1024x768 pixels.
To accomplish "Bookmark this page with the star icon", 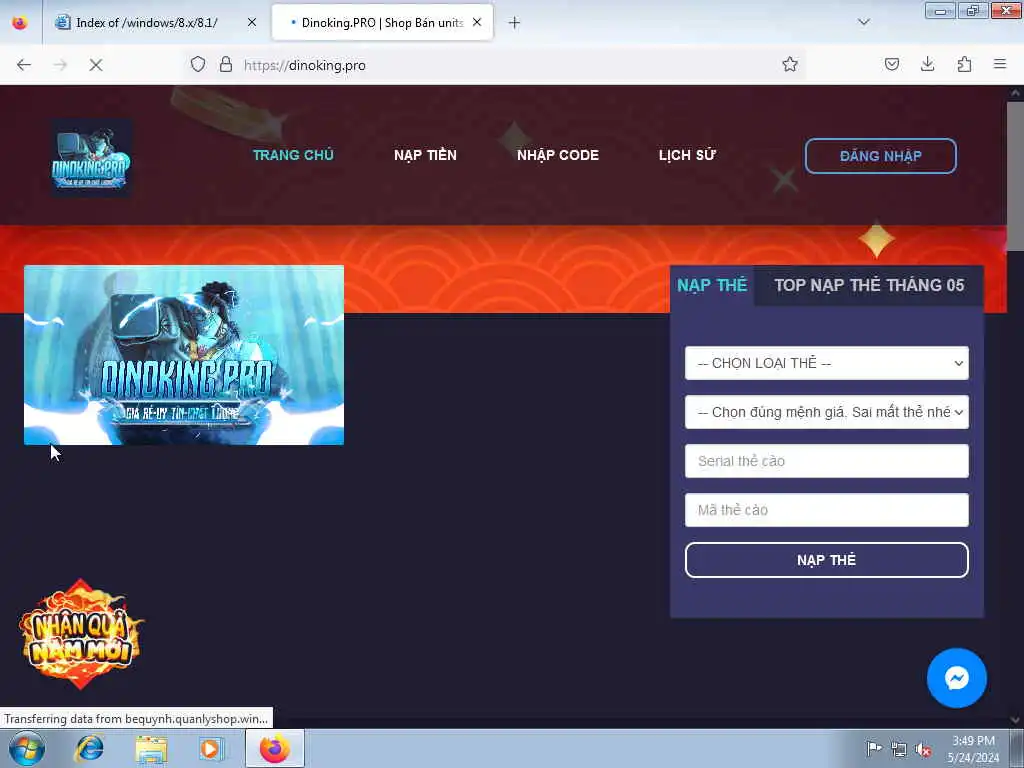I will pyautogui.click(x=790, y=64).
